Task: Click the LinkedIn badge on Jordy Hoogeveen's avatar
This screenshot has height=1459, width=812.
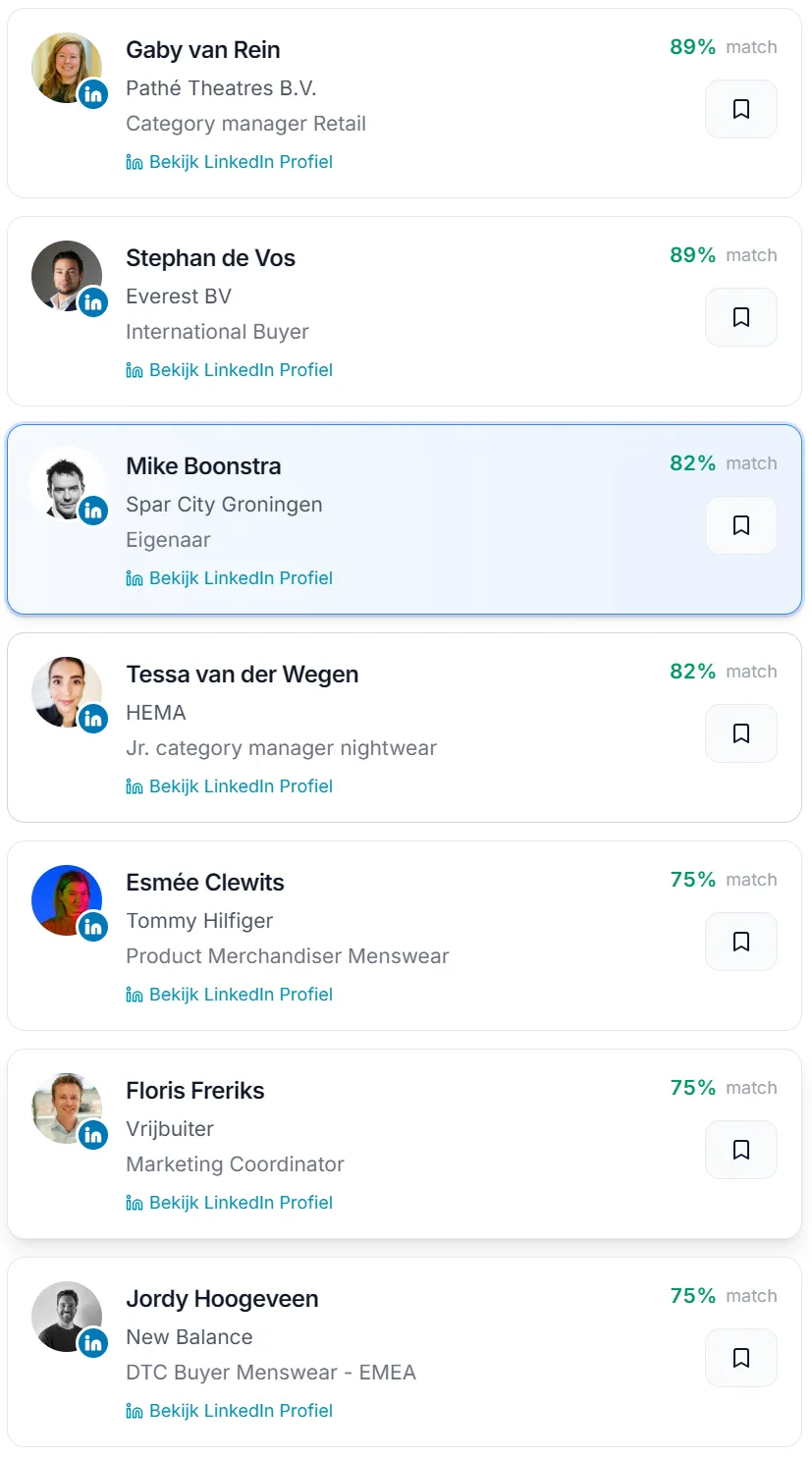Action: click(x=93, y=1343)
